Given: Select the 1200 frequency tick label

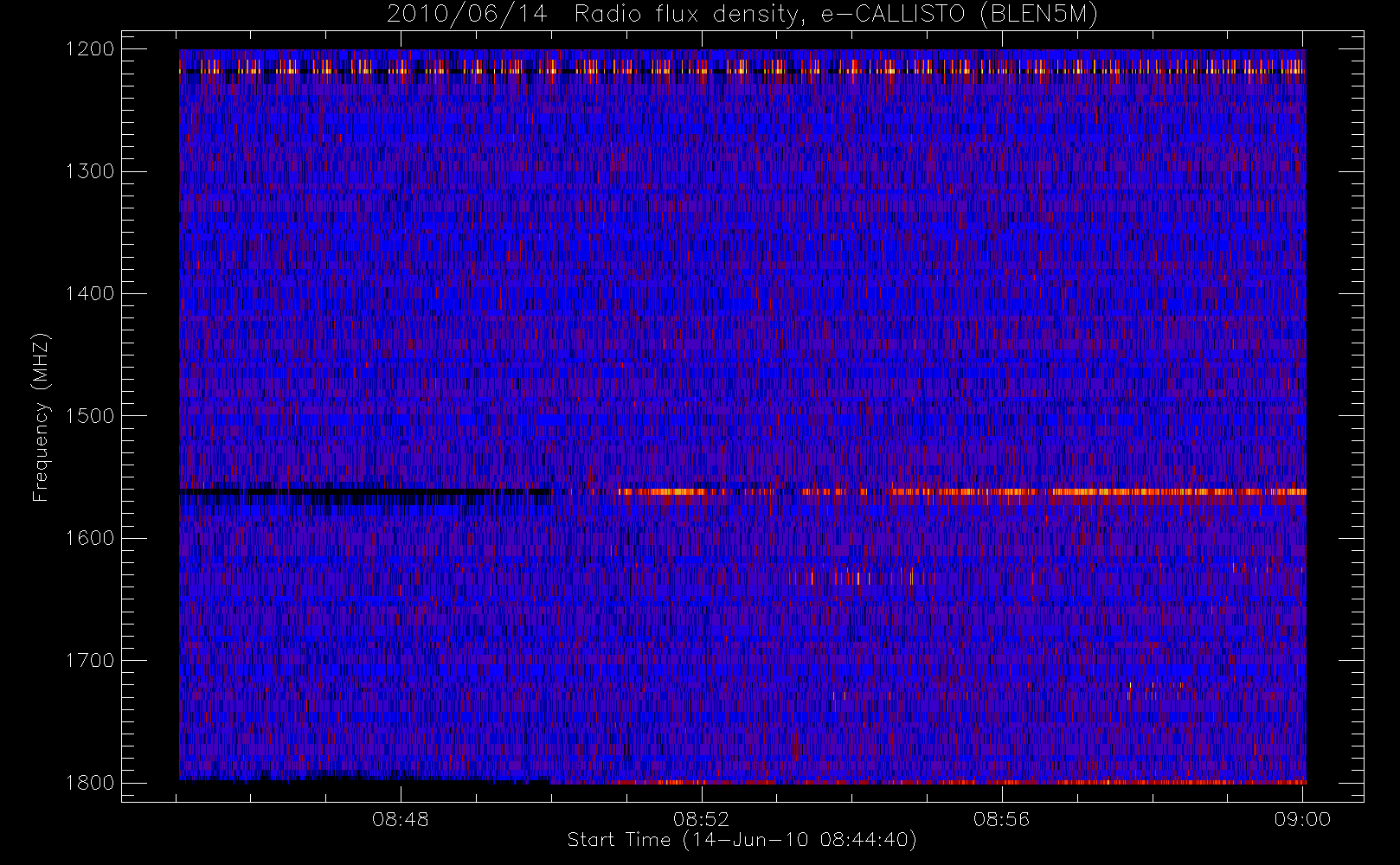Looking at the screenshot, I should tap(90, 49).
